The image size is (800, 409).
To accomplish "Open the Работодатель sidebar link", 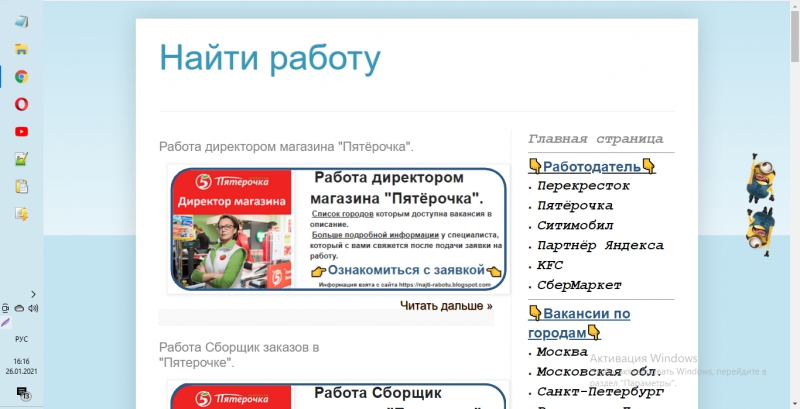I will click(x=592, y=166).
